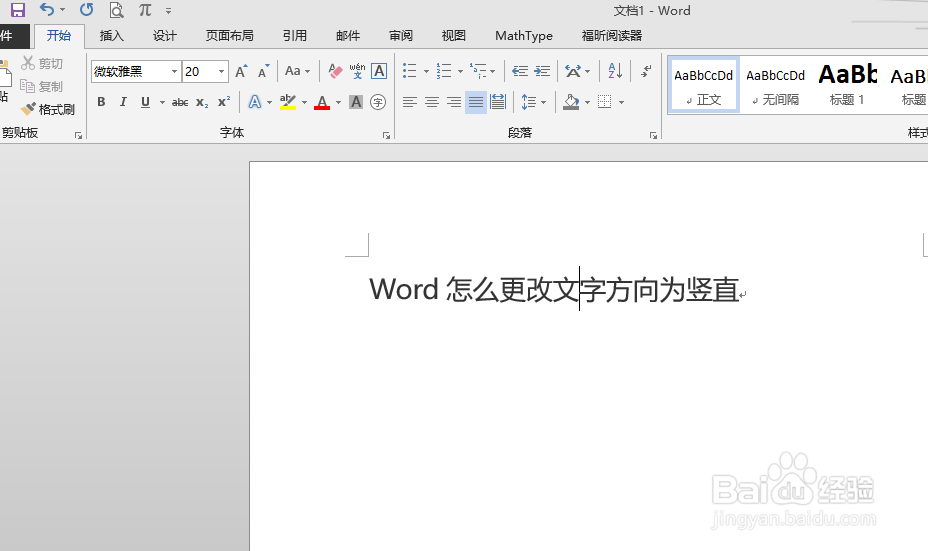
Task: Apply multilevel list
Action: point(478,71)
